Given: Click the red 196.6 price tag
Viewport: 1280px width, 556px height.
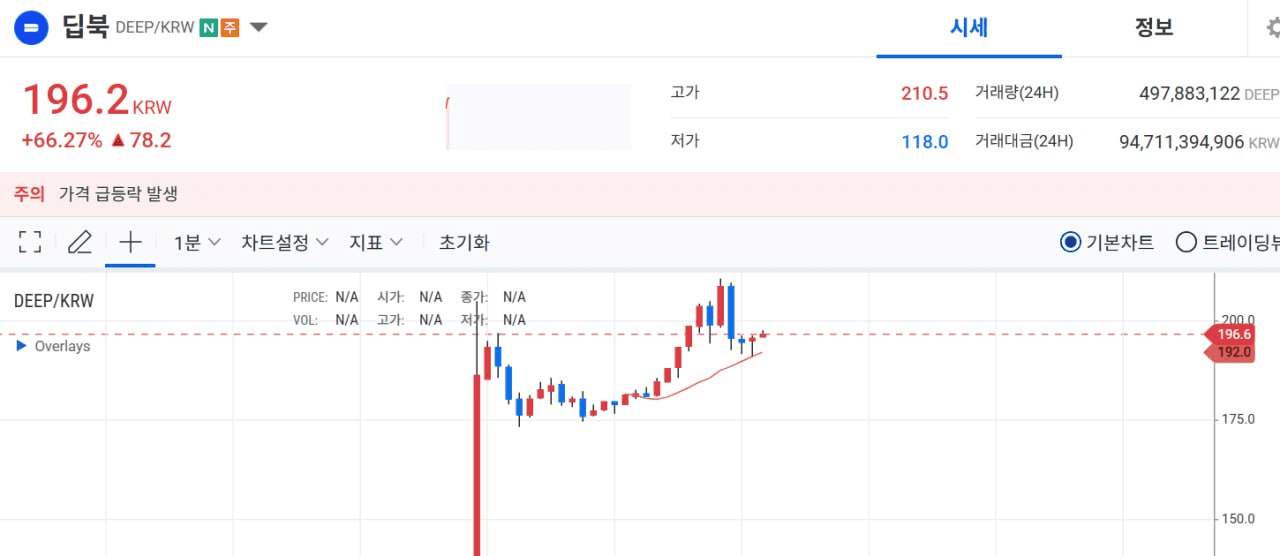Looking at the screenshot, I should (x=1233, y=334).
